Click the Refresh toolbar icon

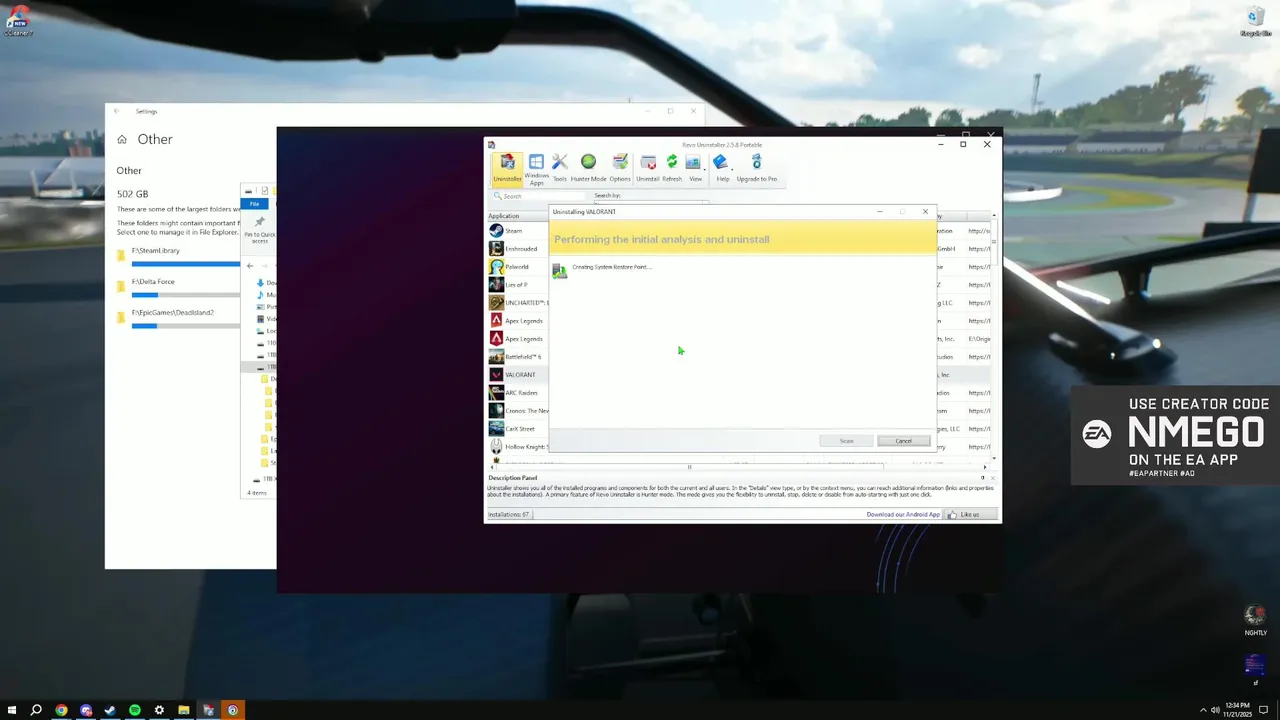click(x=672, y=167)
